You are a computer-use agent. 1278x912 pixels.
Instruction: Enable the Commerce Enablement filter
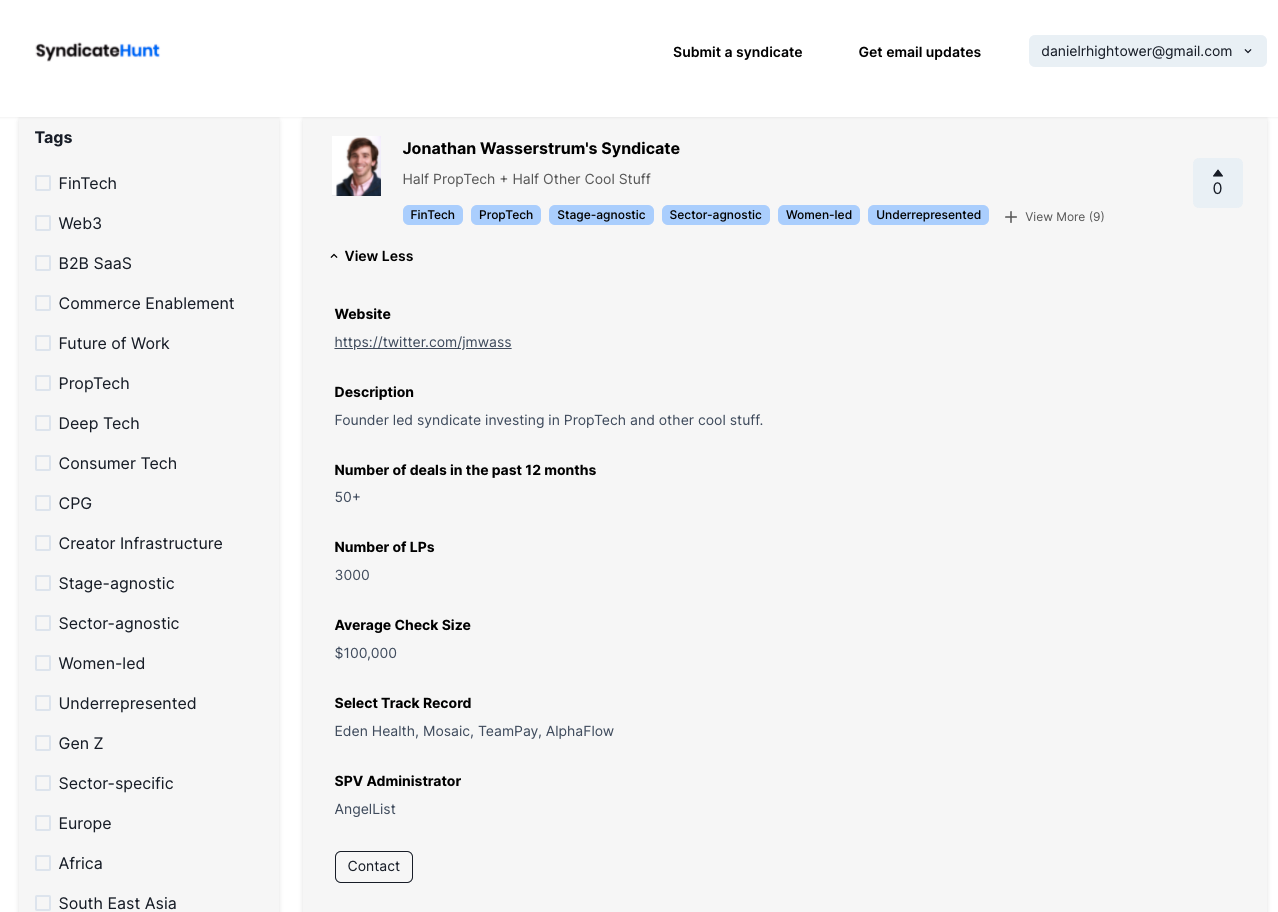click(x=43, y=303)
